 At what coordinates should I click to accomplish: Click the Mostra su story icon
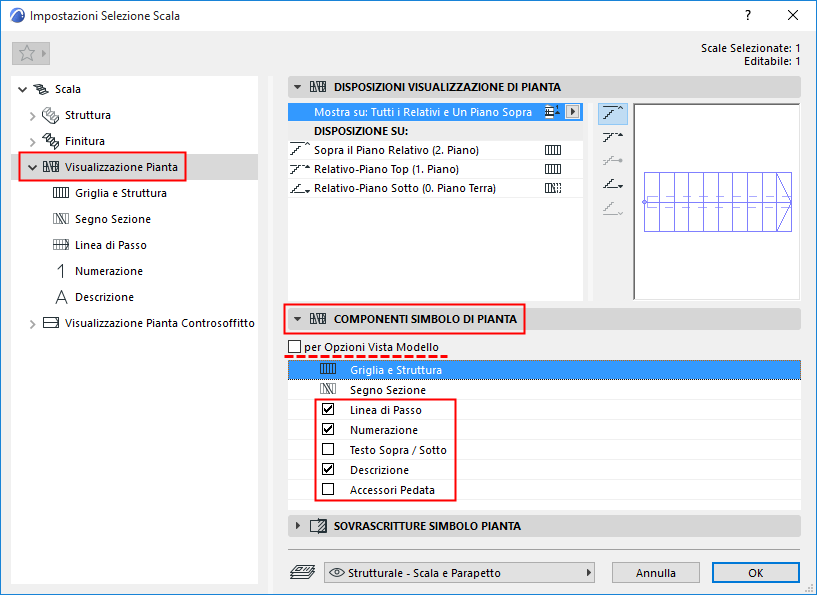click(x=552, y=111)
